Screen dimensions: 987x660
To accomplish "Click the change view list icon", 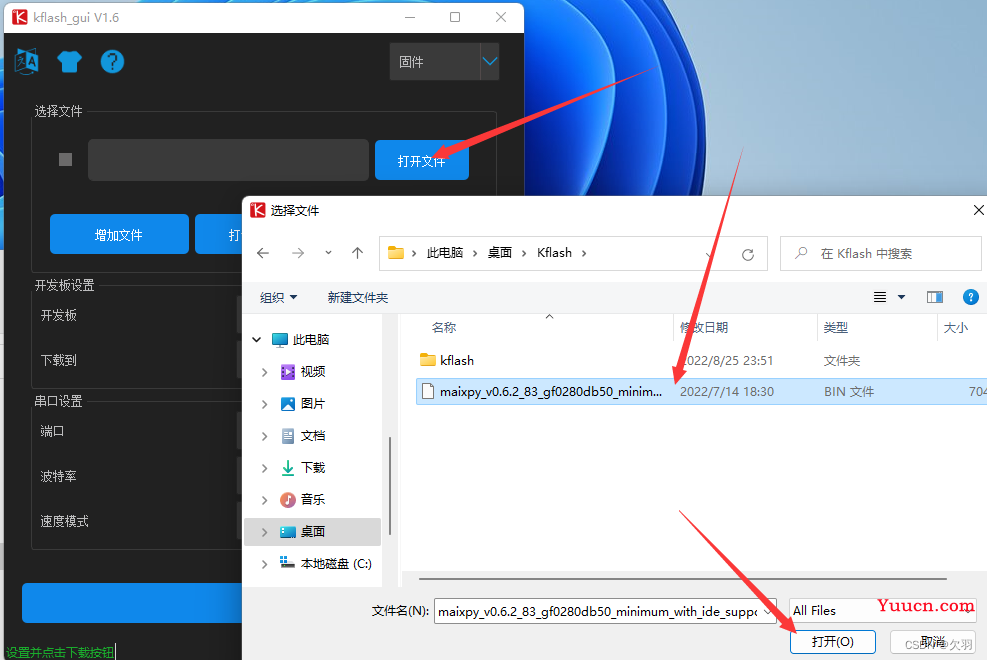I will 880,297.
